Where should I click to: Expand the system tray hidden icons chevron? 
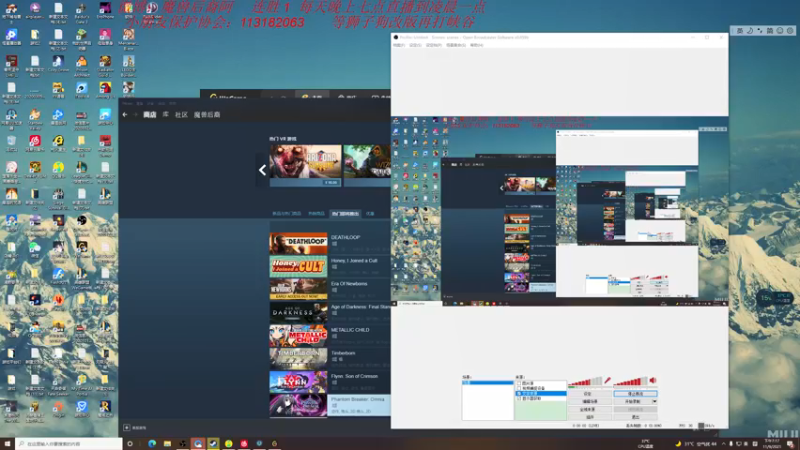723,444
